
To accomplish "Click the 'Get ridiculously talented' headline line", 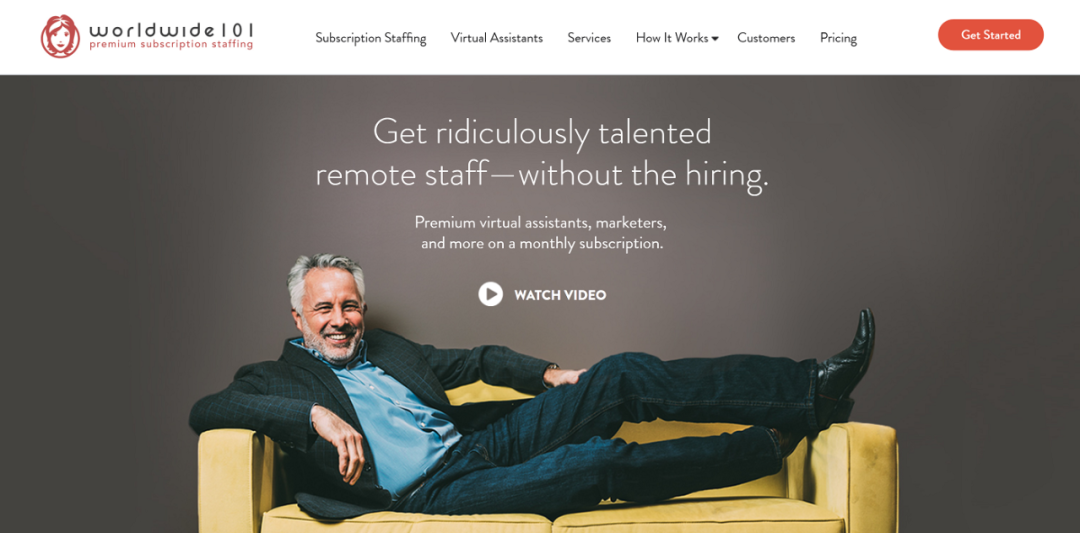I will pyautogui.click(x=542, y=132).
